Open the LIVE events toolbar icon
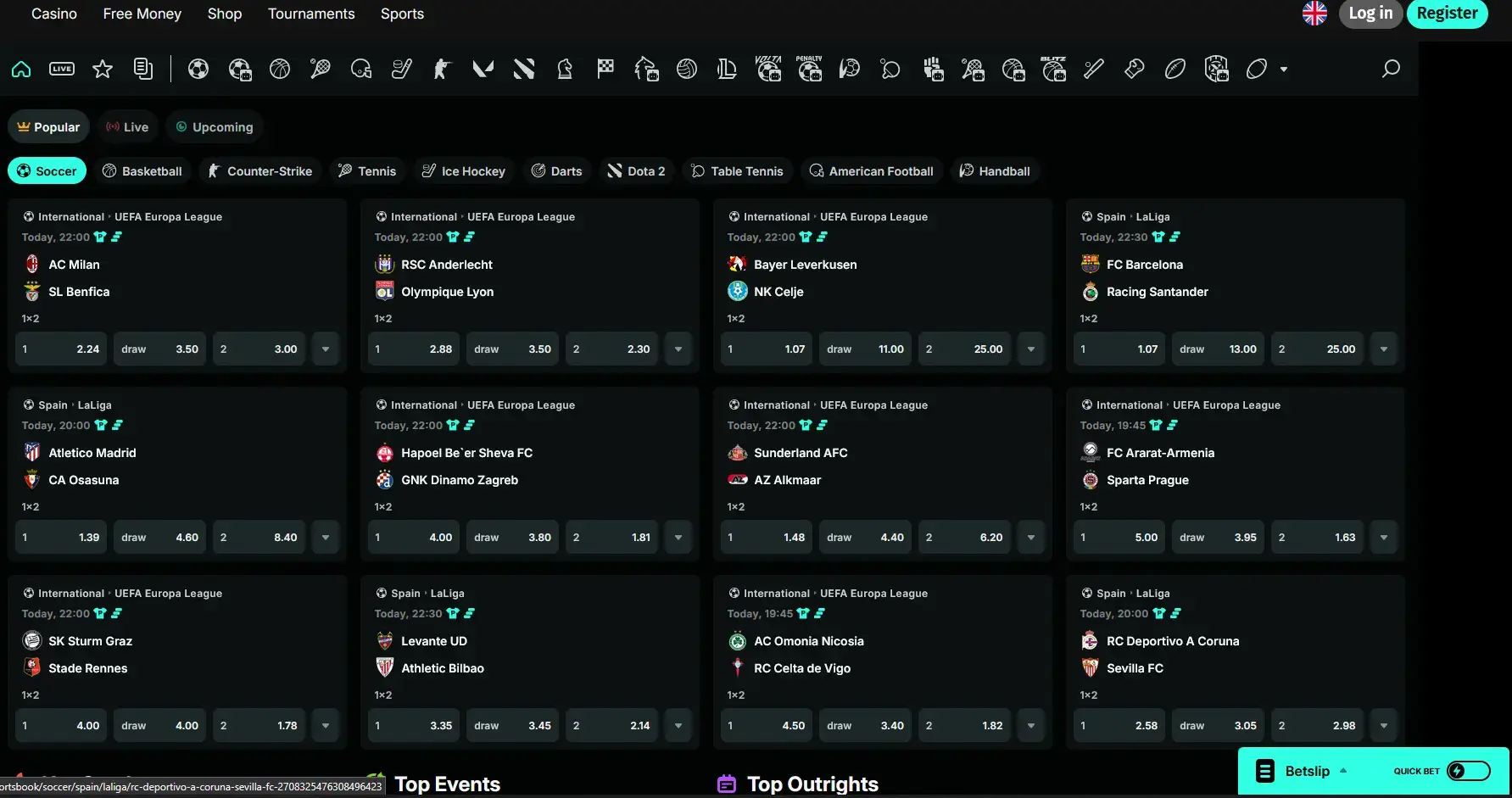1512x798 pixels. (62, 69)
